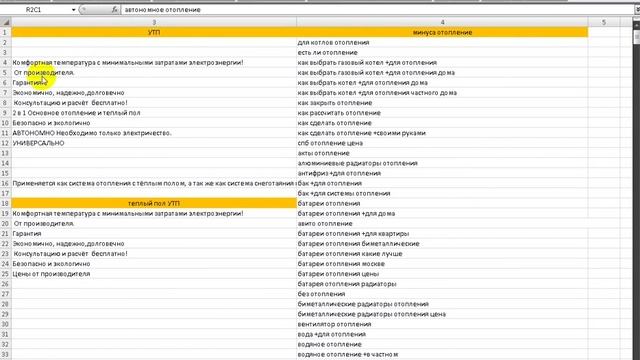
Task: Click 2 в 1 Основное отопление и теплый пол
Action: click(154, 113)
